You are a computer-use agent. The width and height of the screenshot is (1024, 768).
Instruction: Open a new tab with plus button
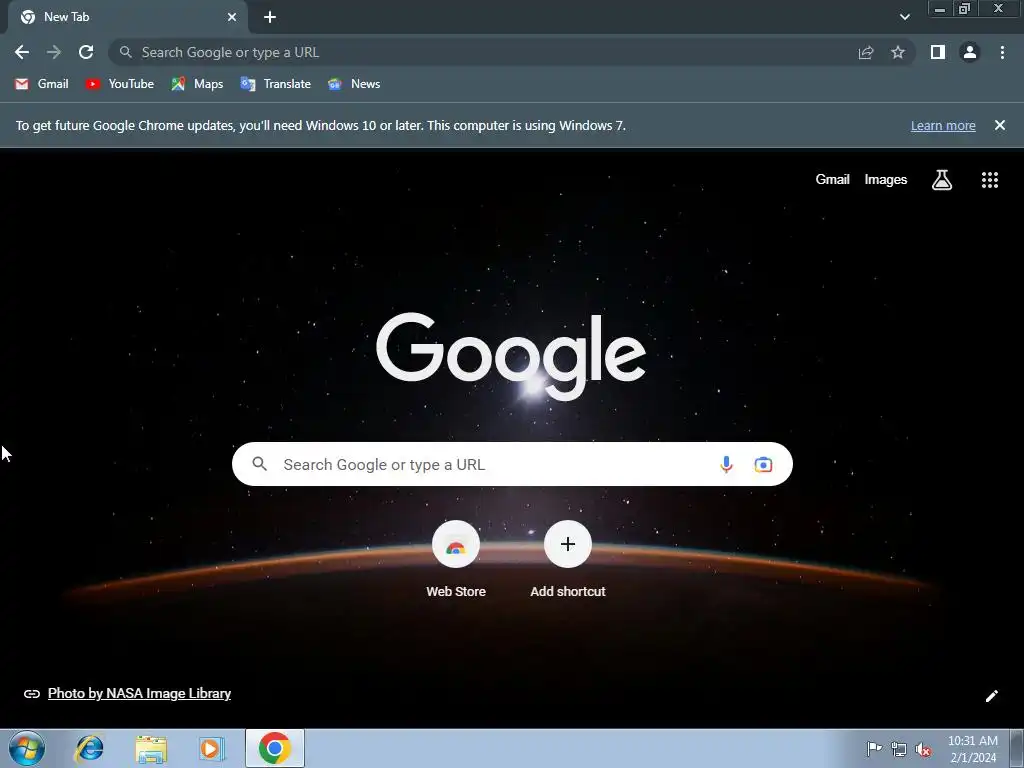point(270,17)
